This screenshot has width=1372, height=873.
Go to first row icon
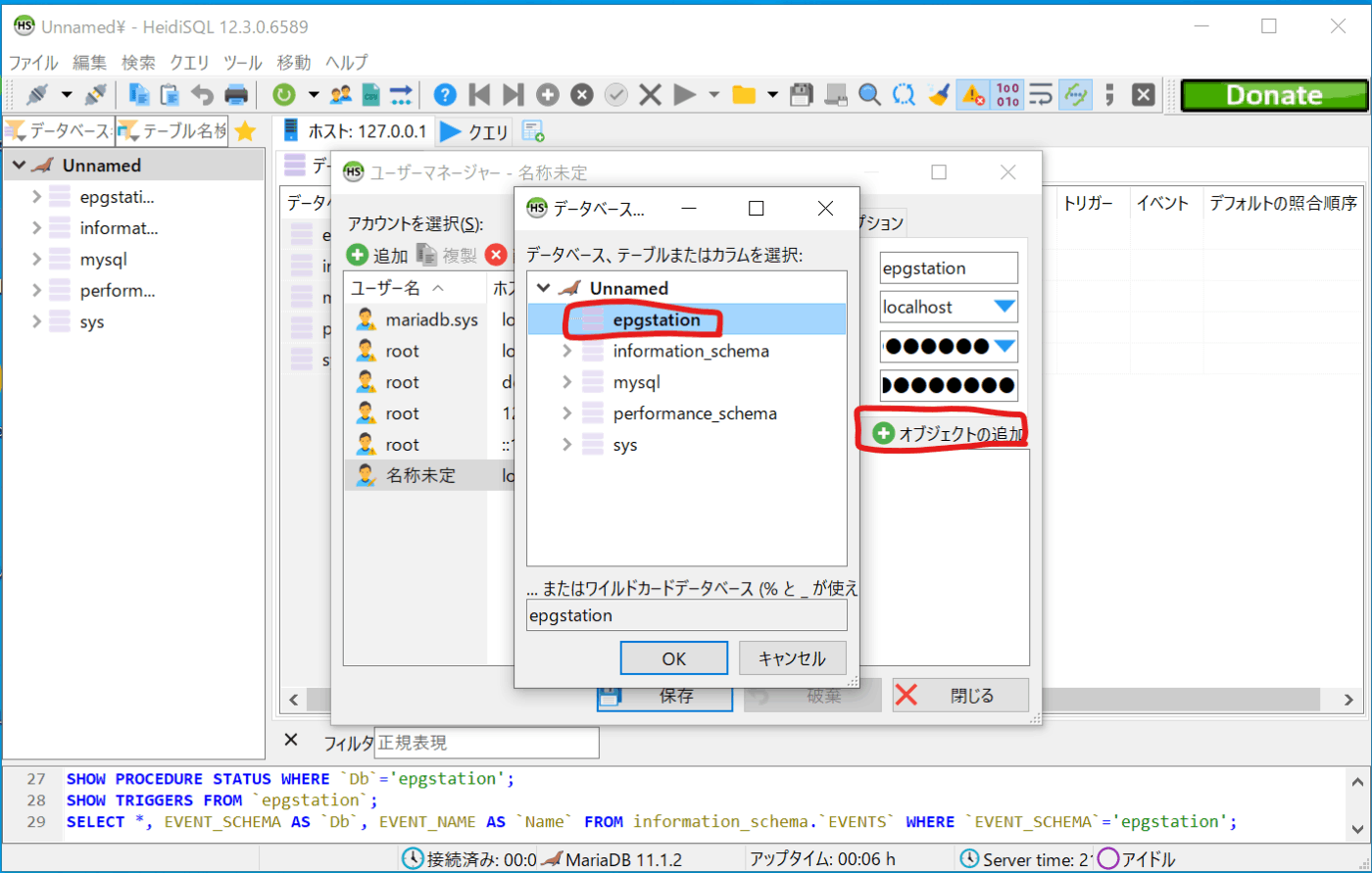pos(479,95)
